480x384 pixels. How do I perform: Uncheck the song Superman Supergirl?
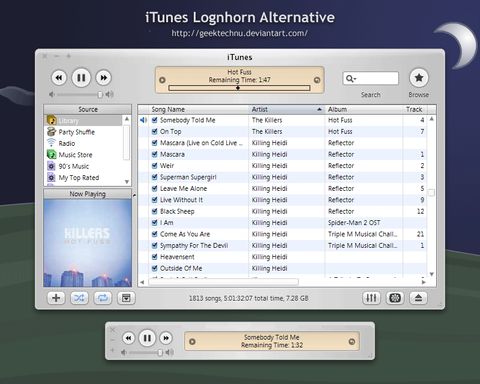coord(154,177)
